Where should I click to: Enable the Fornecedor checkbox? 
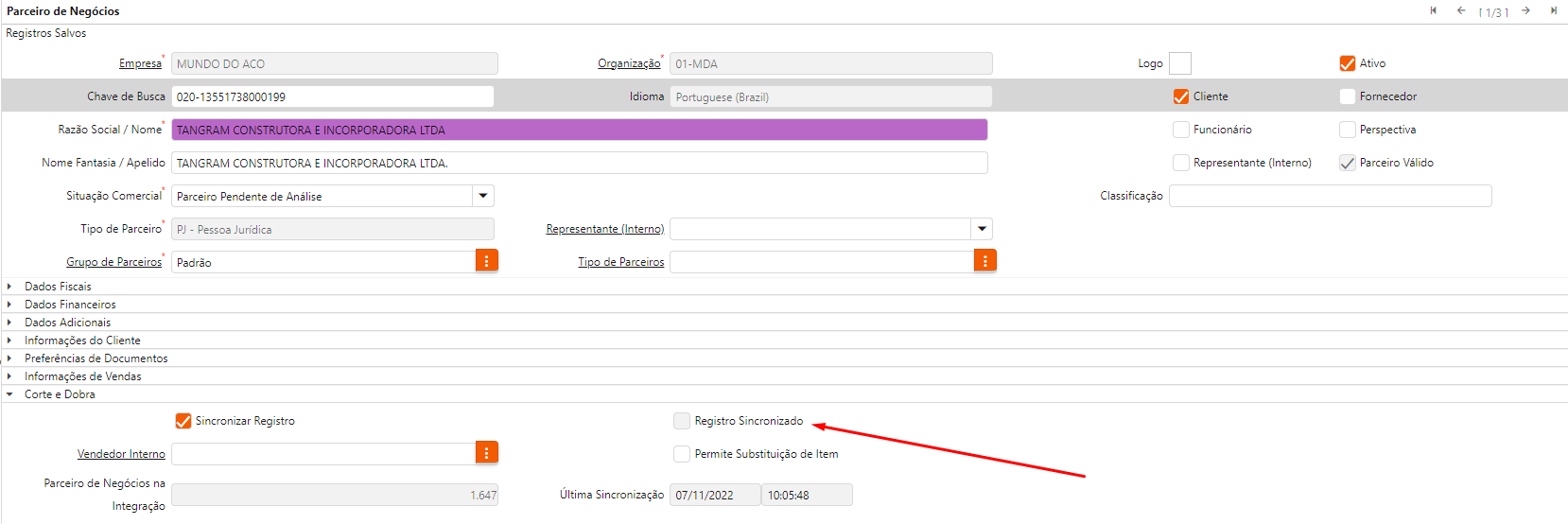[1348, 96]
